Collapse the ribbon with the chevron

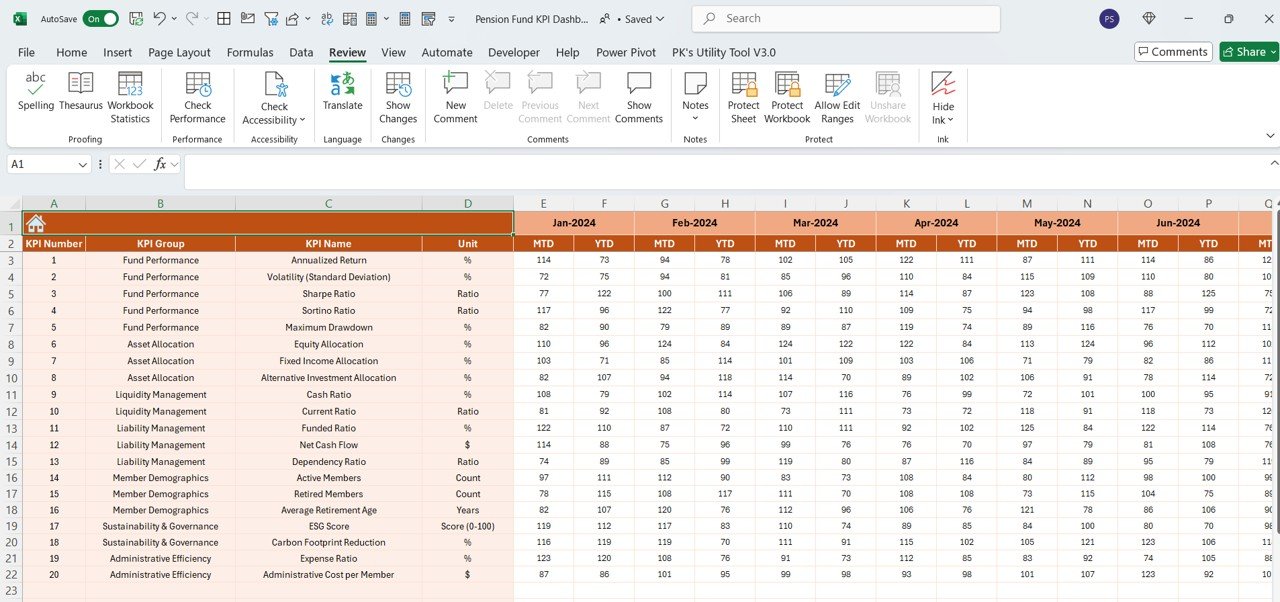click(x=1270, y=136)
